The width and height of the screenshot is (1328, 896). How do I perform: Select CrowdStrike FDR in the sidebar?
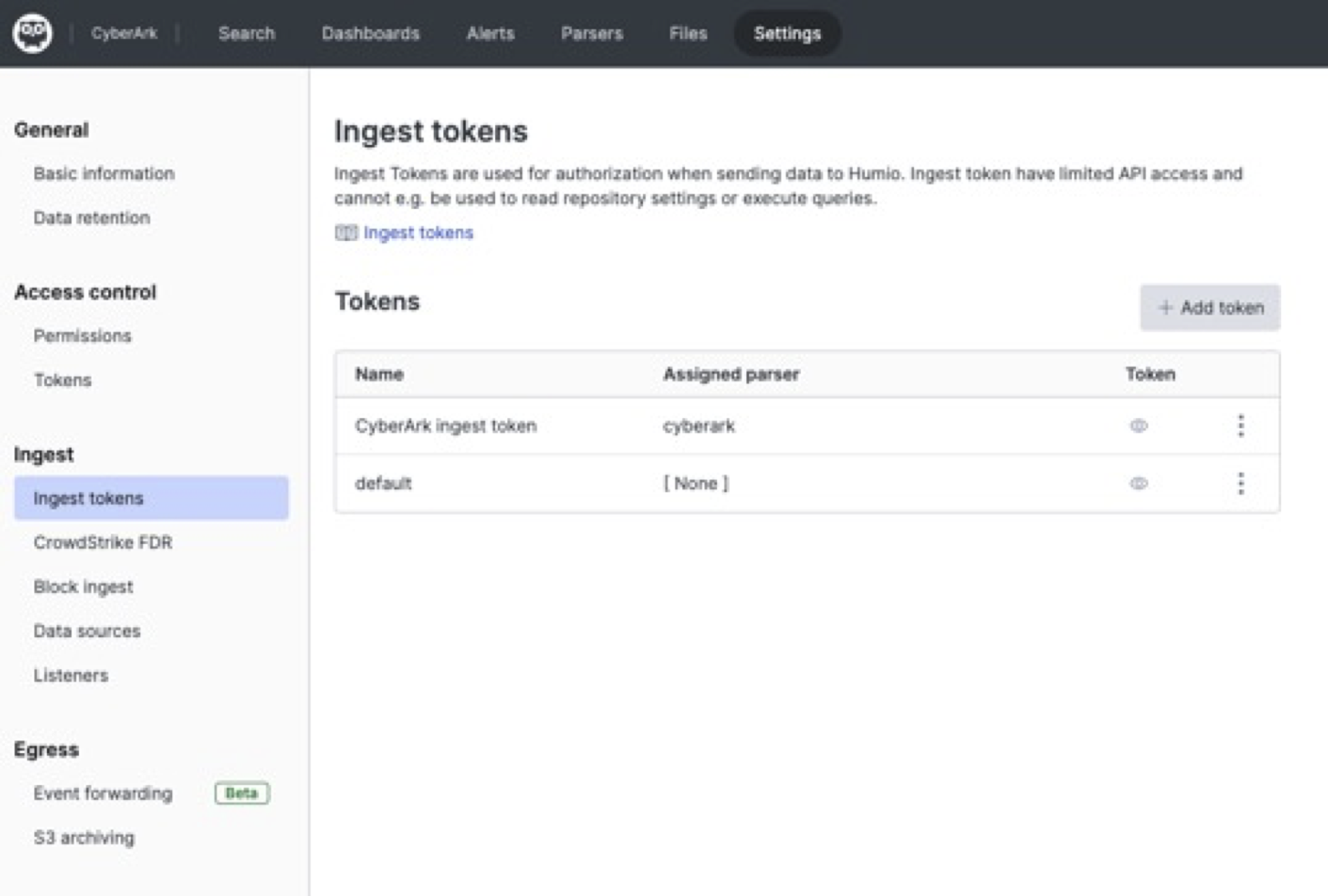103,543
